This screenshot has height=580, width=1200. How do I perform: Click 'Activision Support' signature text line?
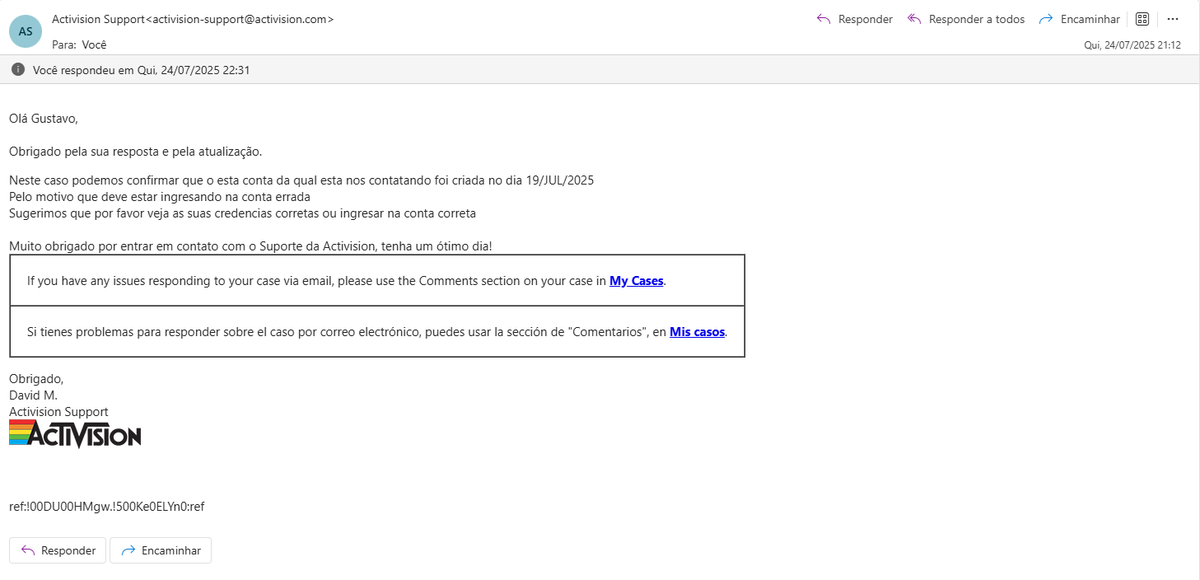click(x=58, y=412)
